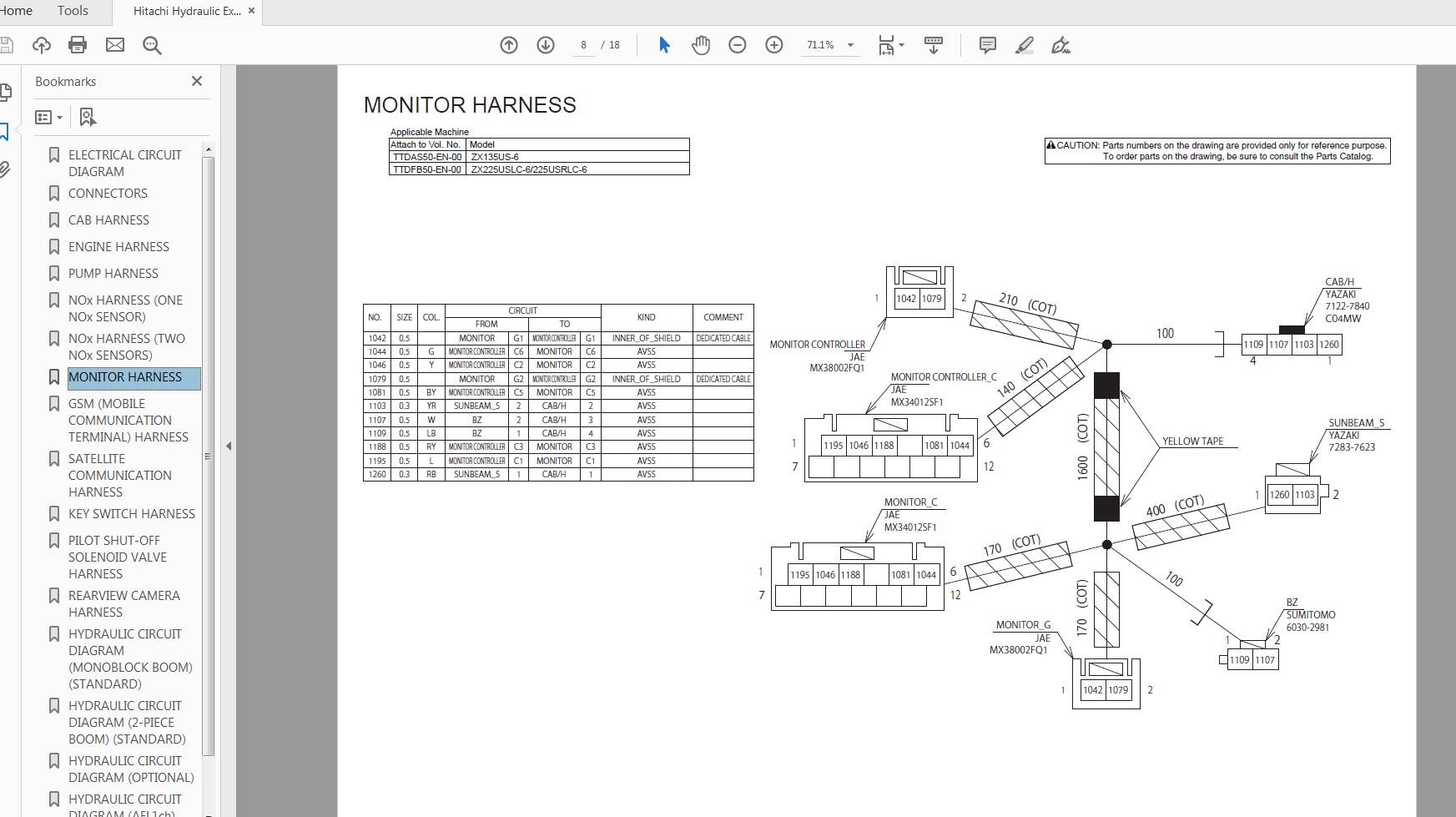Go to next page arrow
The width and height of the screenshot is (1456, 817).
(x=546, y=45)
